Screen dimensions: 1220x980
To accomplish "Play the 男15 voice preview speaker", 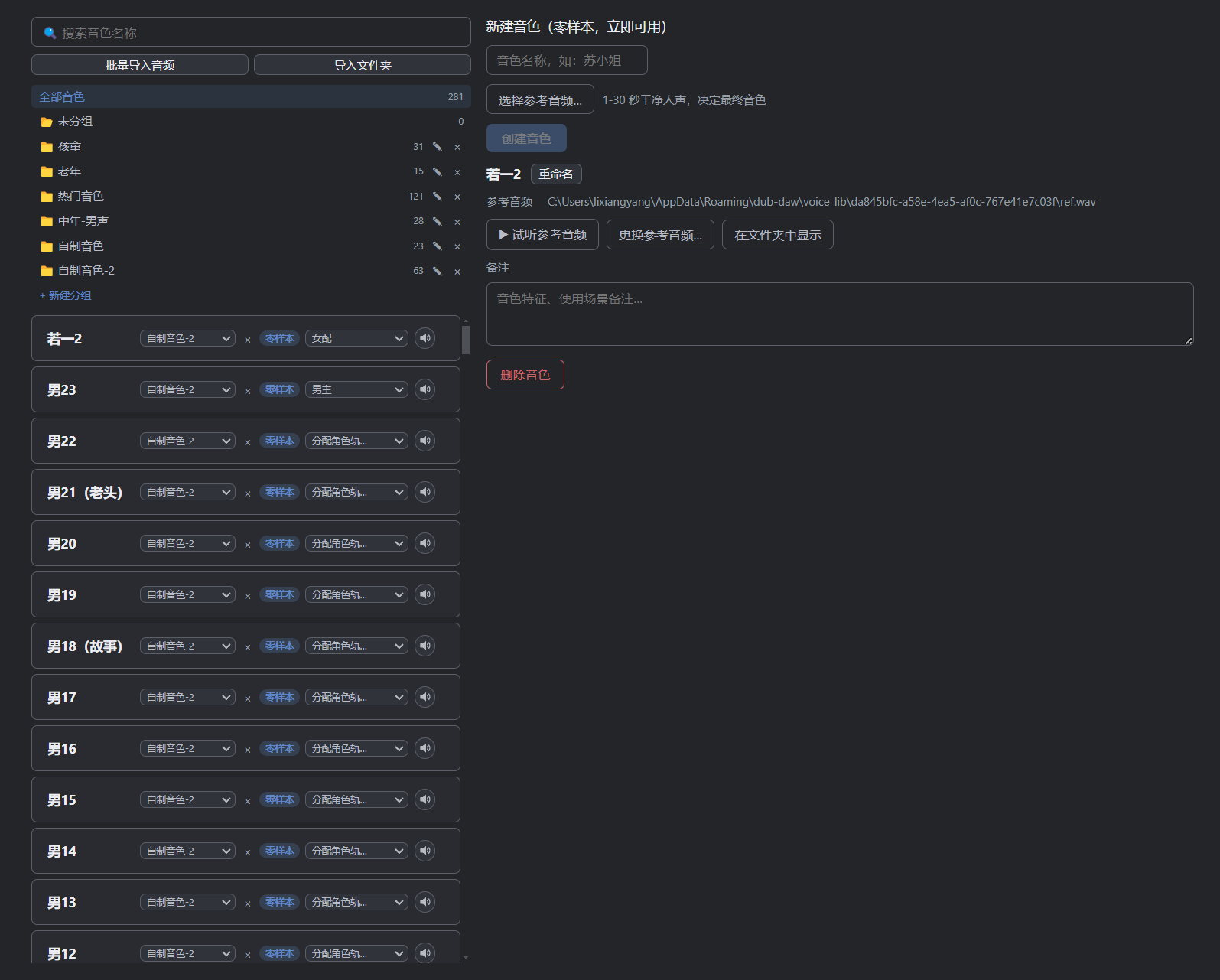I will pyautogui.click(x=425, y=799).
